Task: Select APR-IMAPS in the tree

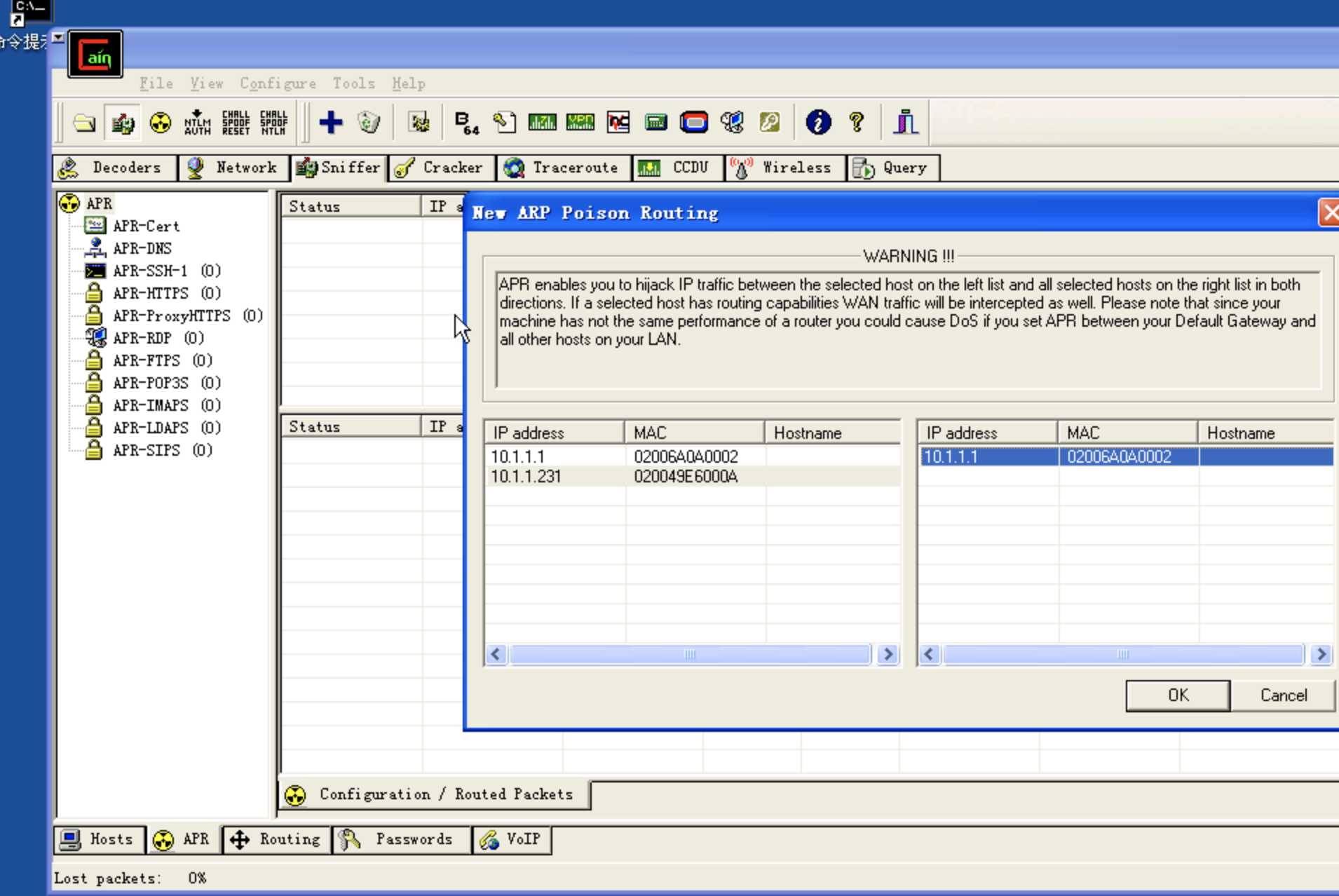Action: pos(166,405)
